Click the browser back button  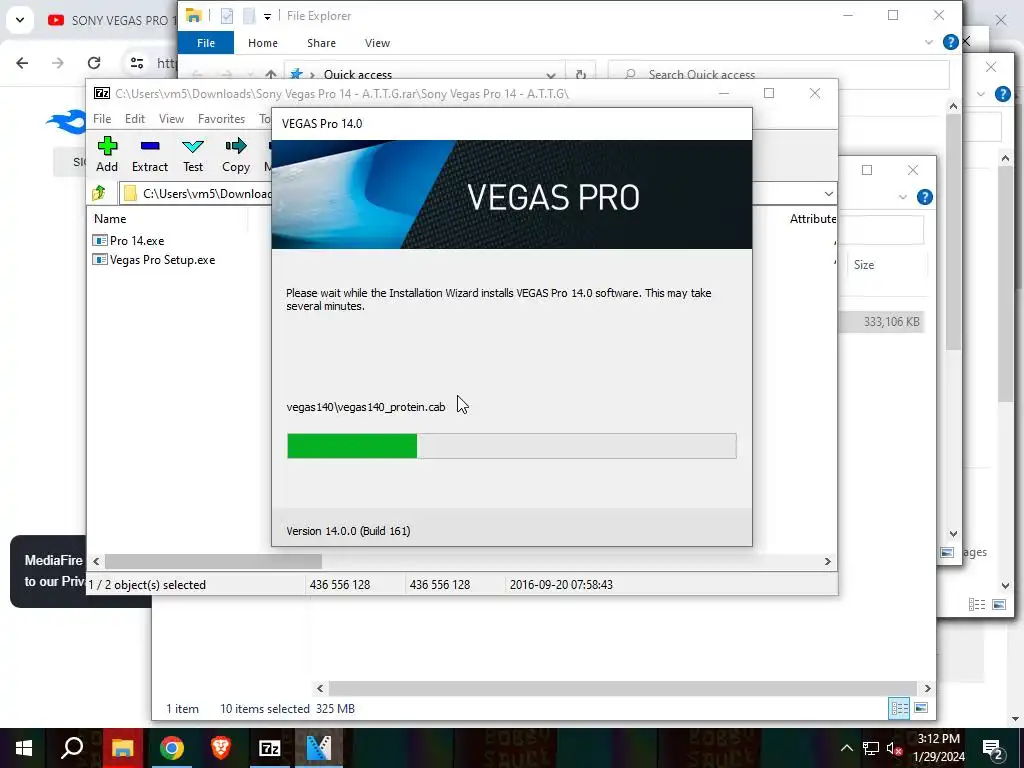[x=22, y=63]
